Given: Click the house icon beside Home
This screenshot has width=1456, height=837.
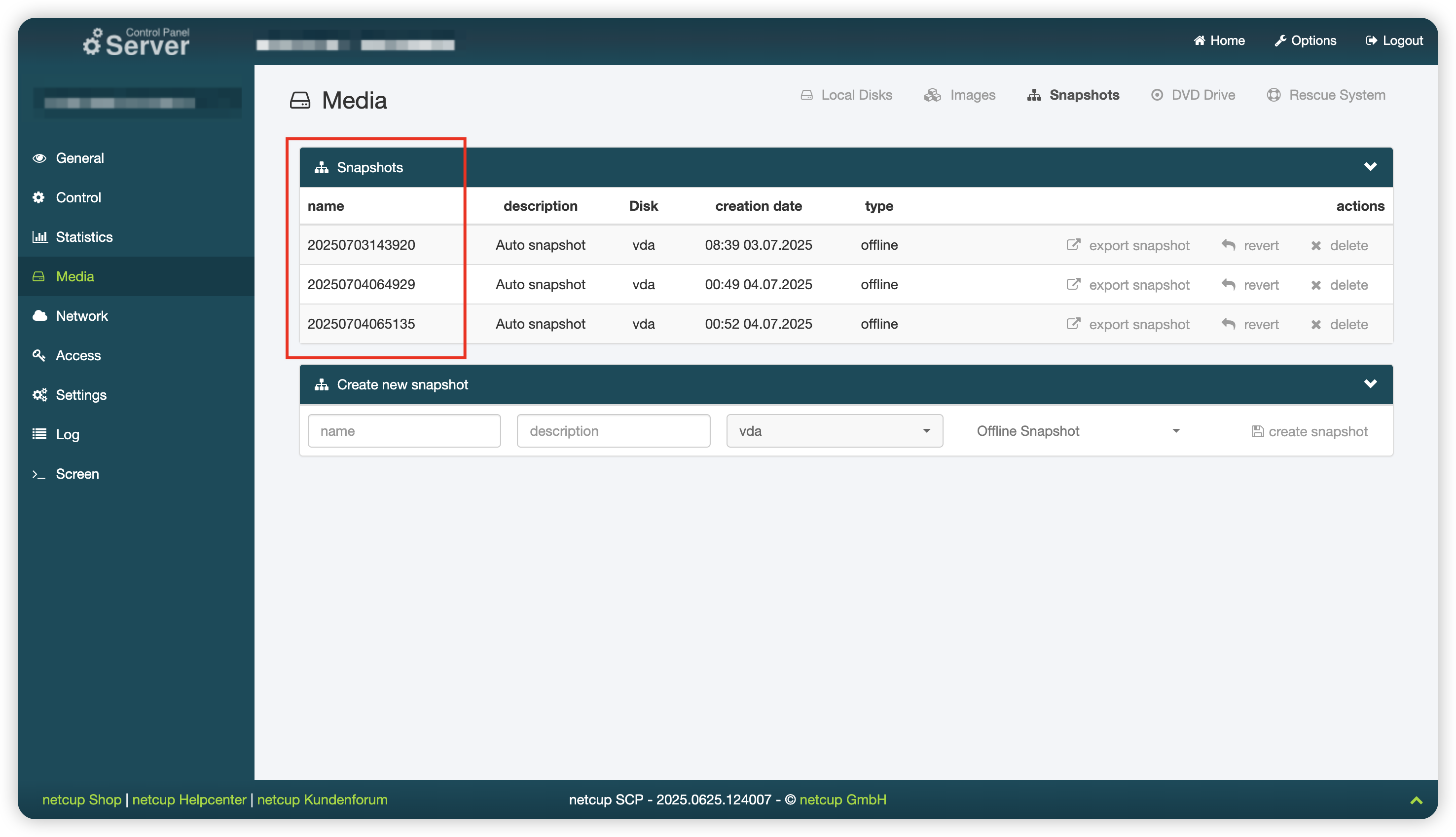Looking at the screenshot, I should pos(1199,40).
